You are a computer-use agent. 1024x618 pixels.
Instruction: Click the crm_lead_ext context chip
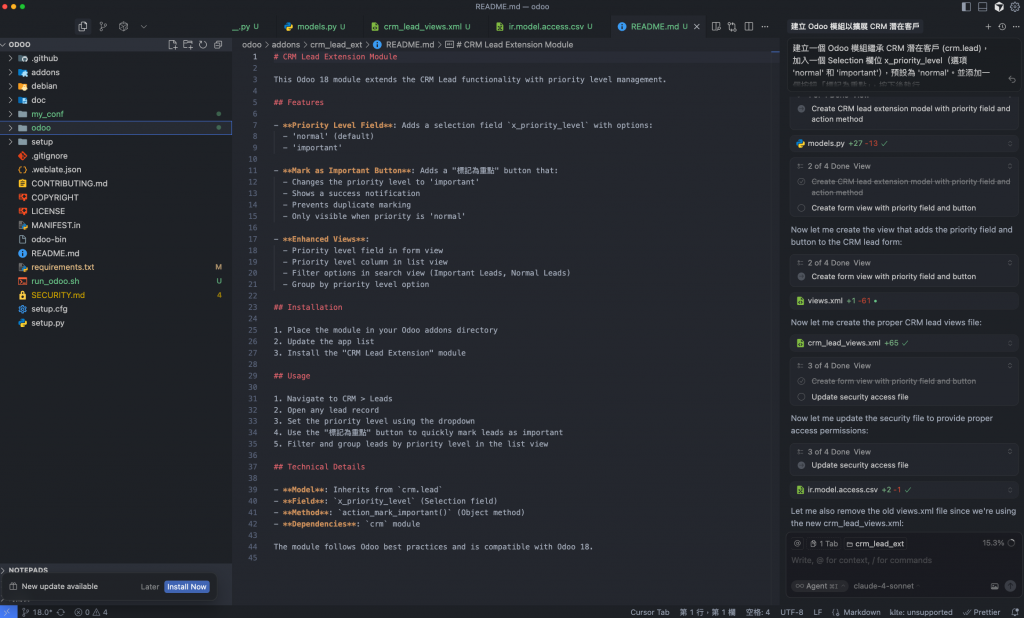[875, 544]
